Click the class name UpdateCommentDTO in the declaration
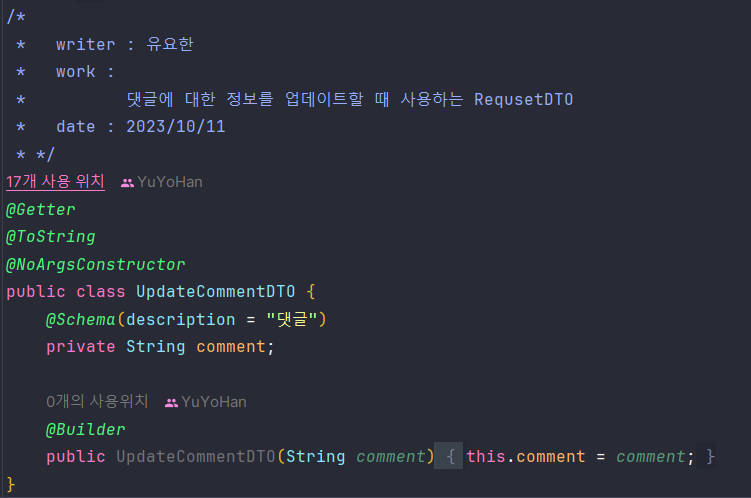The height and width of the screenshot is (498, 751). [216, 292]
